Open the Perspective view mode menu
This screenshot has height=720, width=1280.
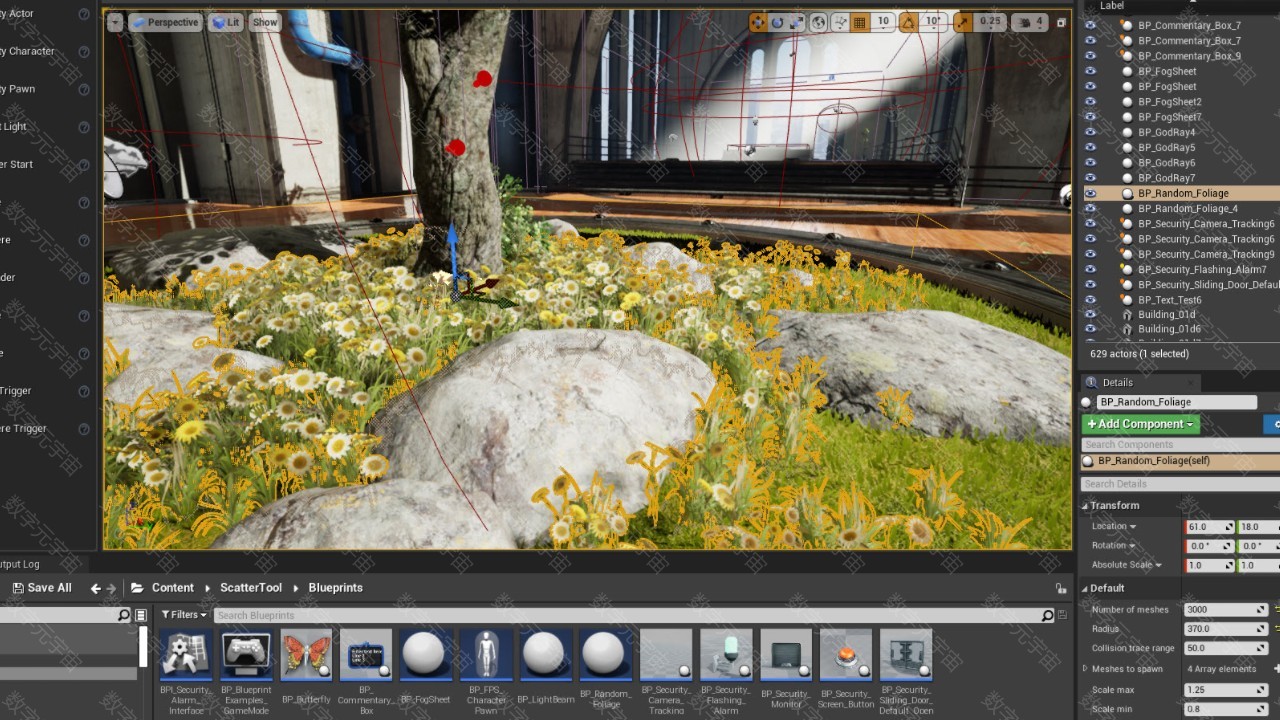165,22
